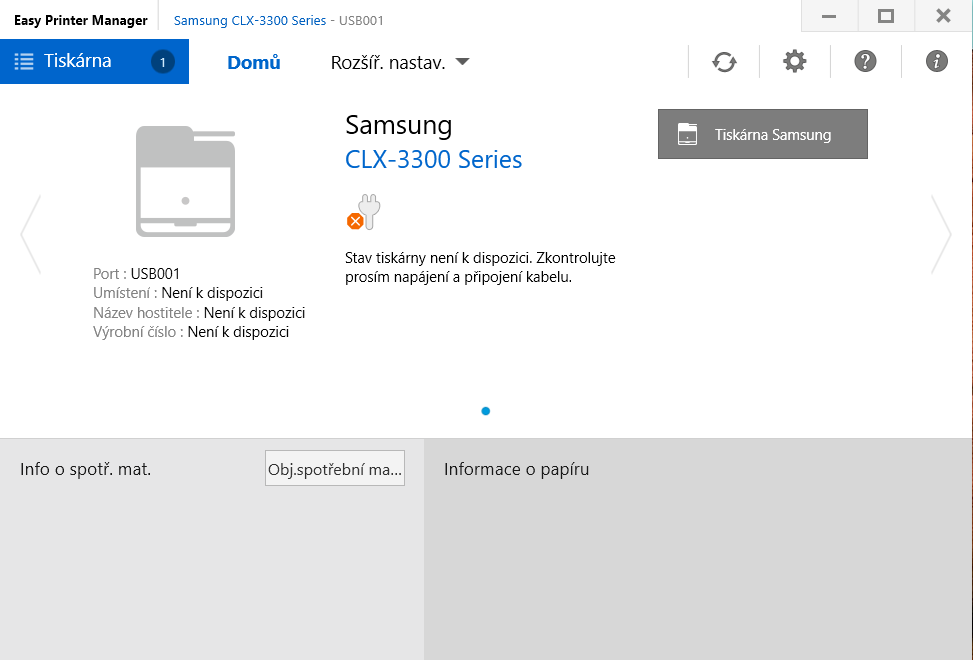The width and height of the screenshot is (973, 660).
Task: Click the printer list icon beside Tiskárna
Action: (24, 62)
